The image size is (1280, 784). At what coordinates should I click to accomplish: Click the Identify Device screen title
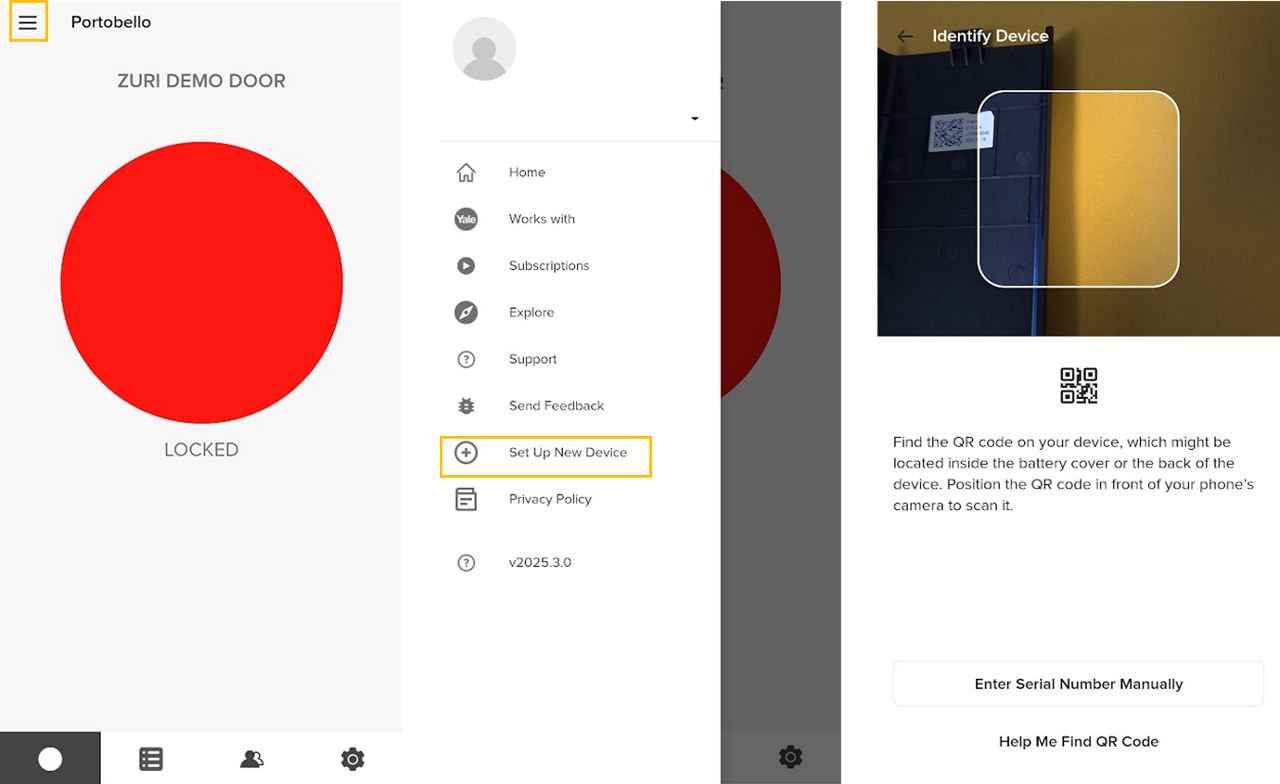[x=990, y=36]
